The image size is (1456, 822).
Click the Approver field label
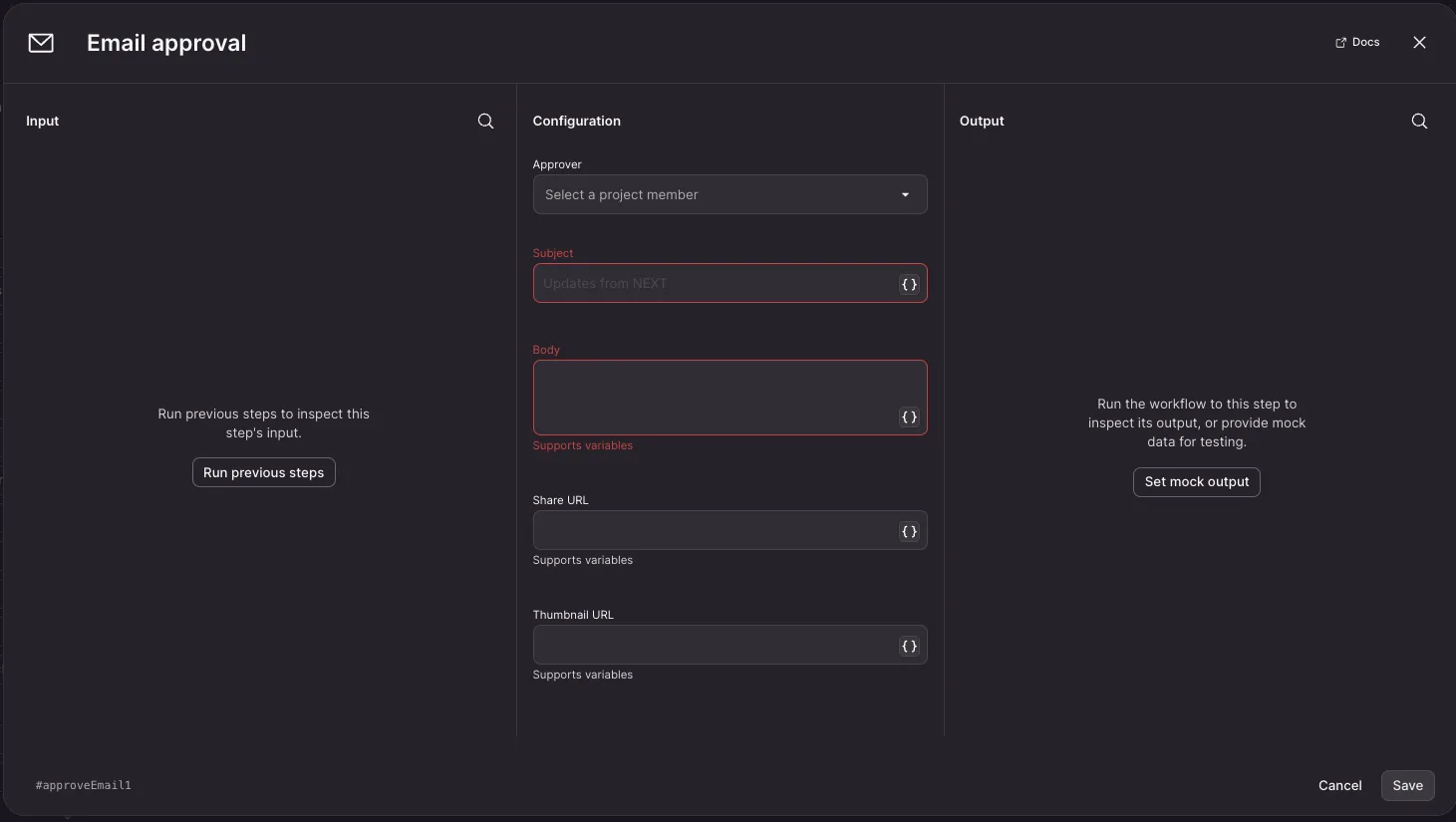pyautogui.click(x=557, y=164)
